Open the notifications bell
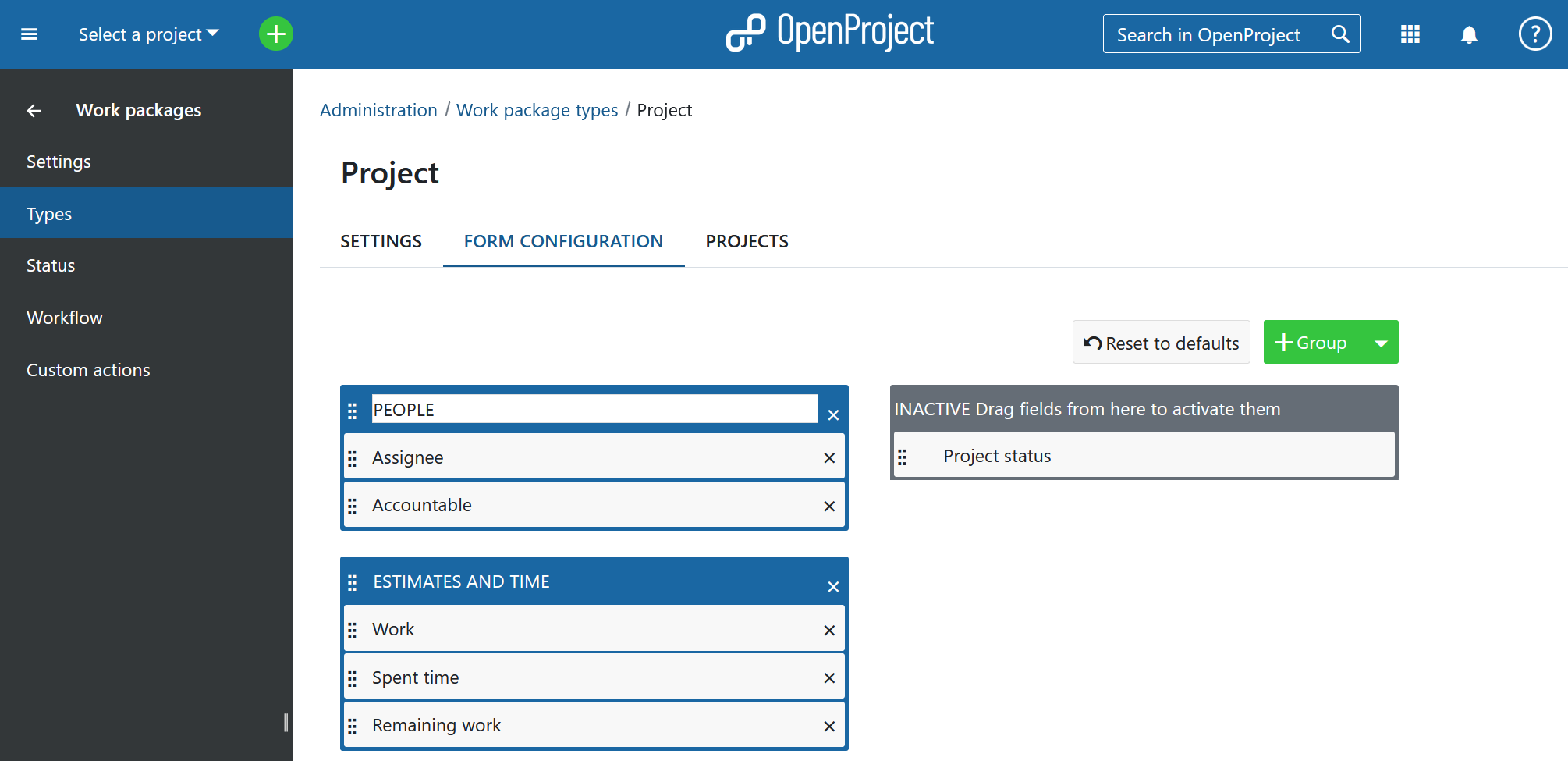This screenshot has width=1568, height=761. (1469, 34)
